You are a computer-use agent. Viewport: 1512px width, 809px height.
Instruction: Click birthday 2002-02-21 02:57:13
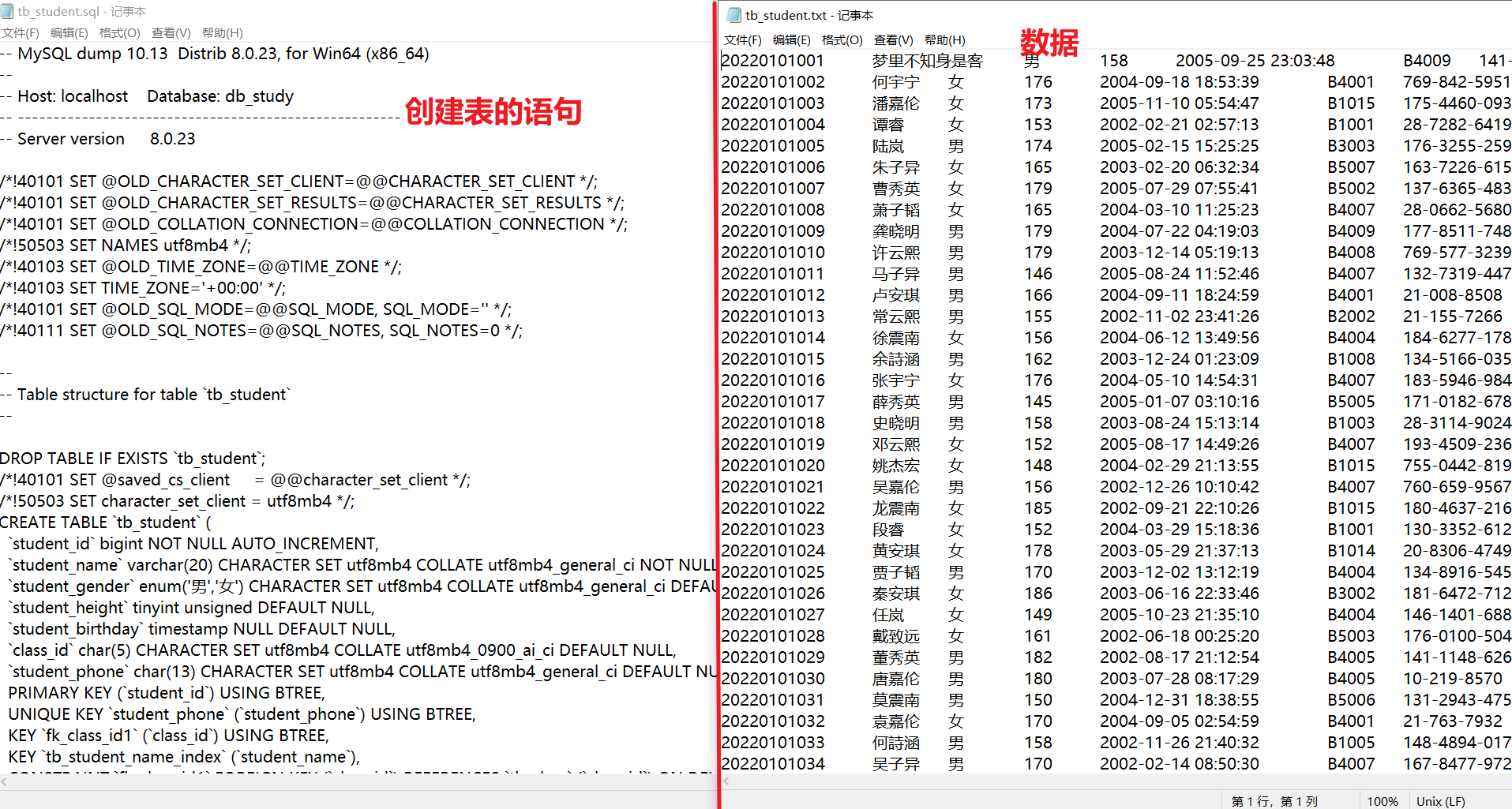[x=1179, y=125]
